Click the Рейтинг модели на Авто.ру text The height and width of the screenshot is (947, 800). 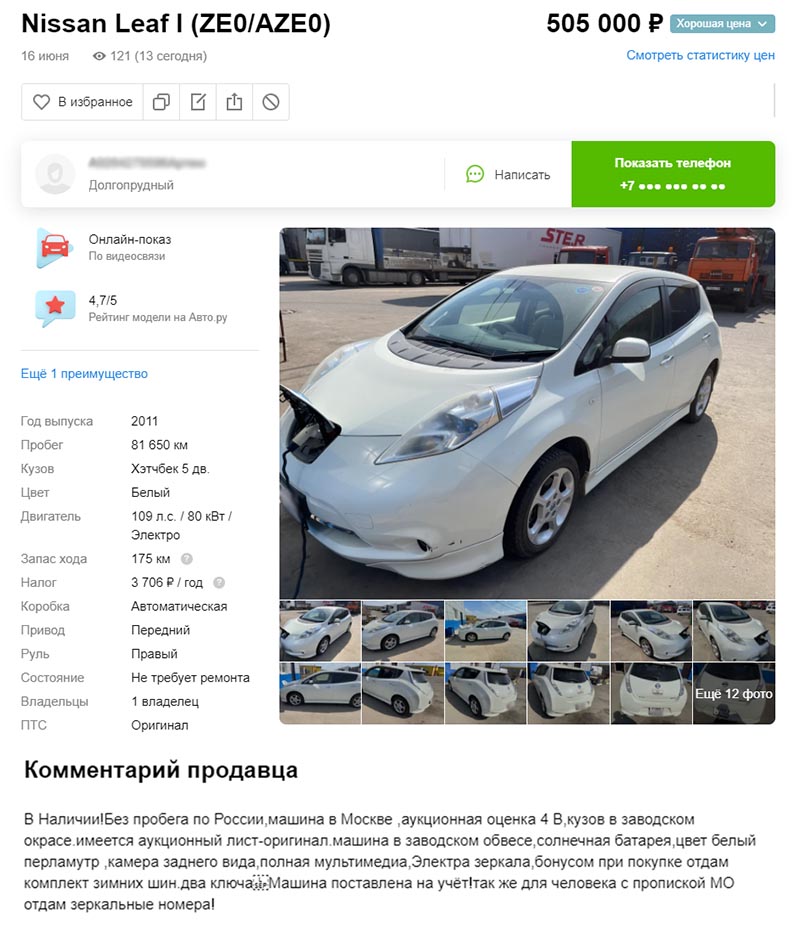point(158,317)
